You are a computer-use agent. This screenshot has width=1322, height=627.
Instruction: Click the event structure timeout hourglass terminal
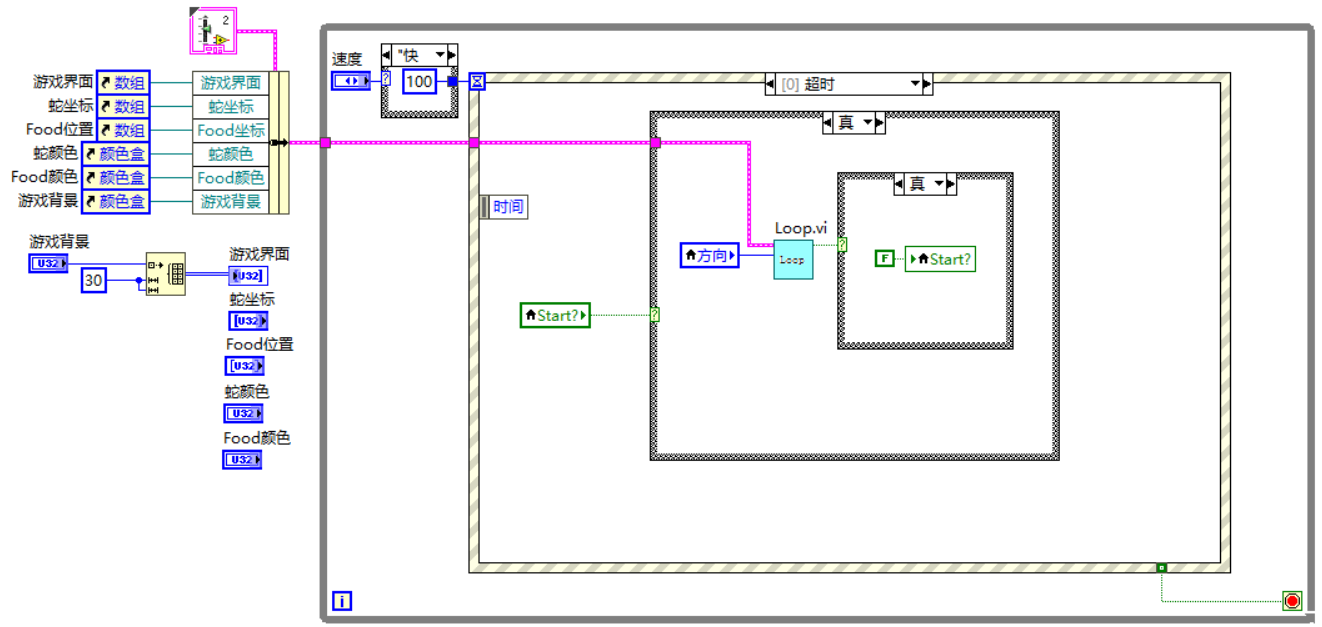(478, 81)
